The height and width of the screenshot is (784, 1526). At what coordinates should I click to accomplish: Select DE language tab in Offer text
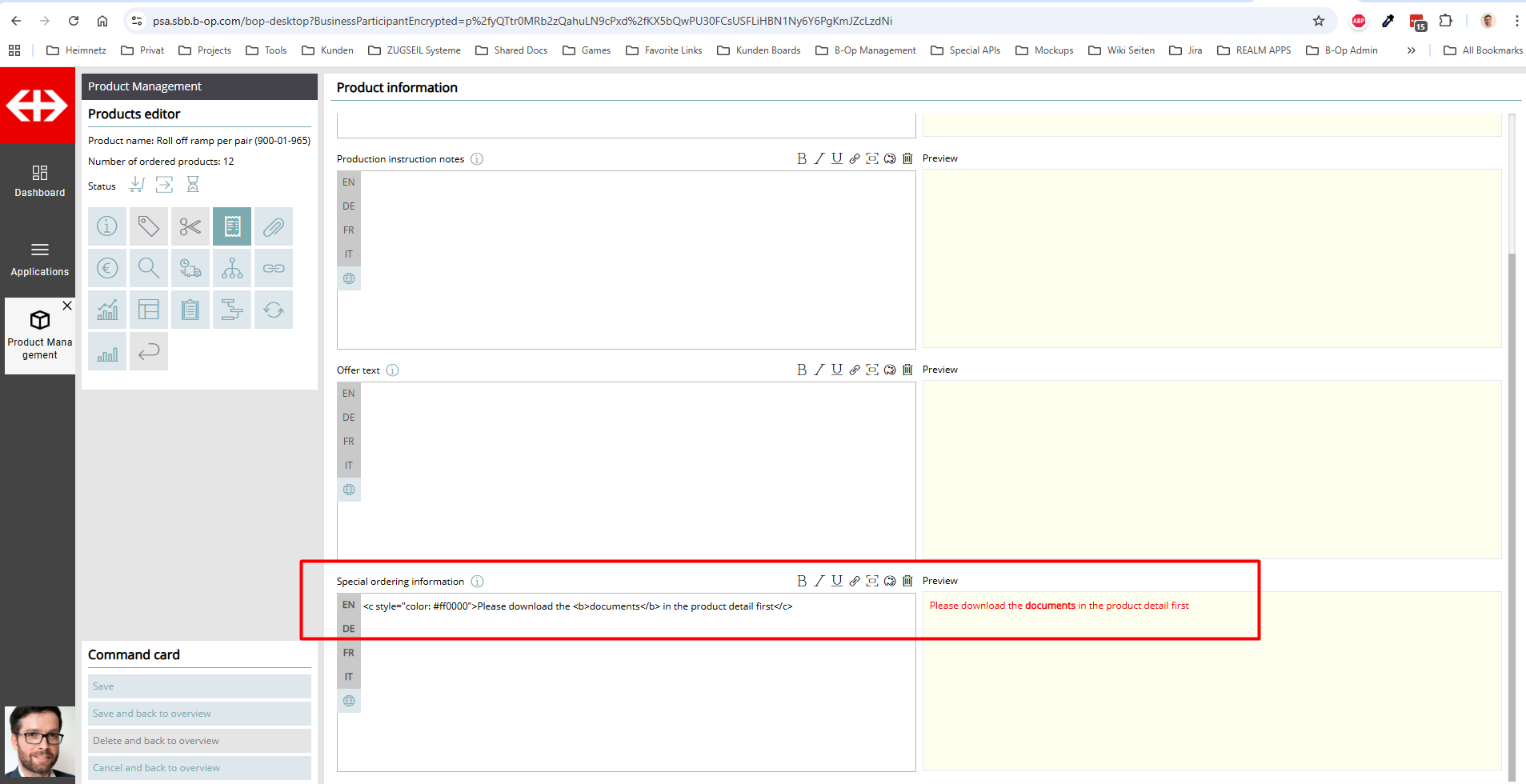click(349, 418)
